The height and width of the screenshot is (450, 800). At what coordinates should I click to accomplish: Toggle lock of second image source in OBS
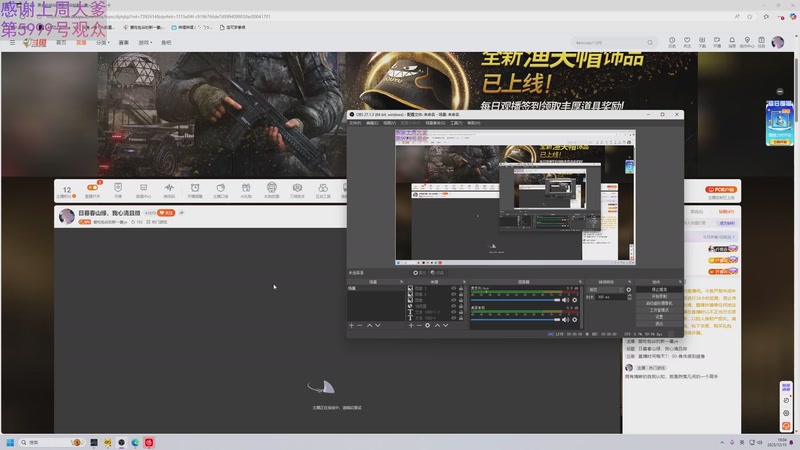(461, 294)
